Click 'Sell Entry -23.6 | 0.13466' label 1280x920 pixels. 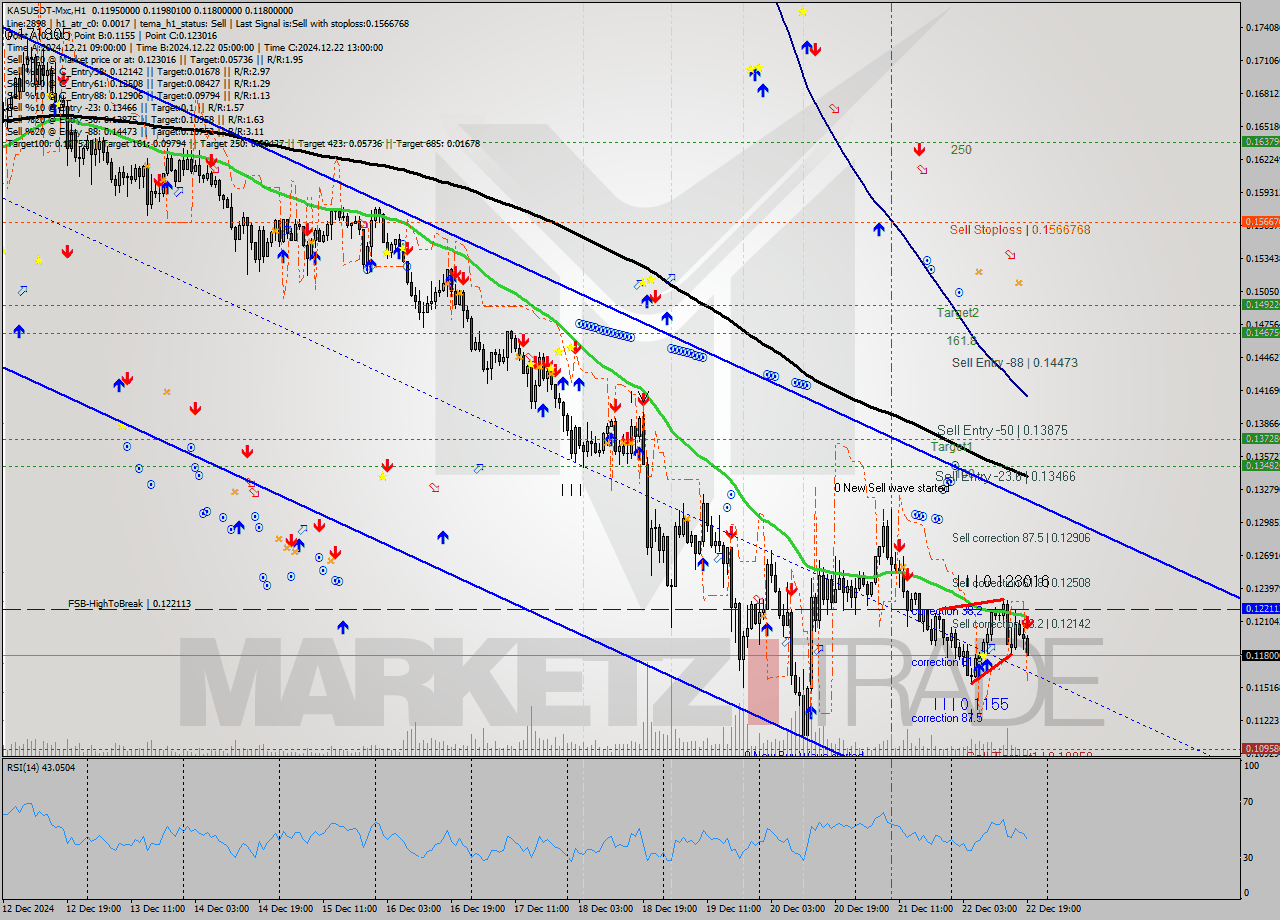(1005, 477)
